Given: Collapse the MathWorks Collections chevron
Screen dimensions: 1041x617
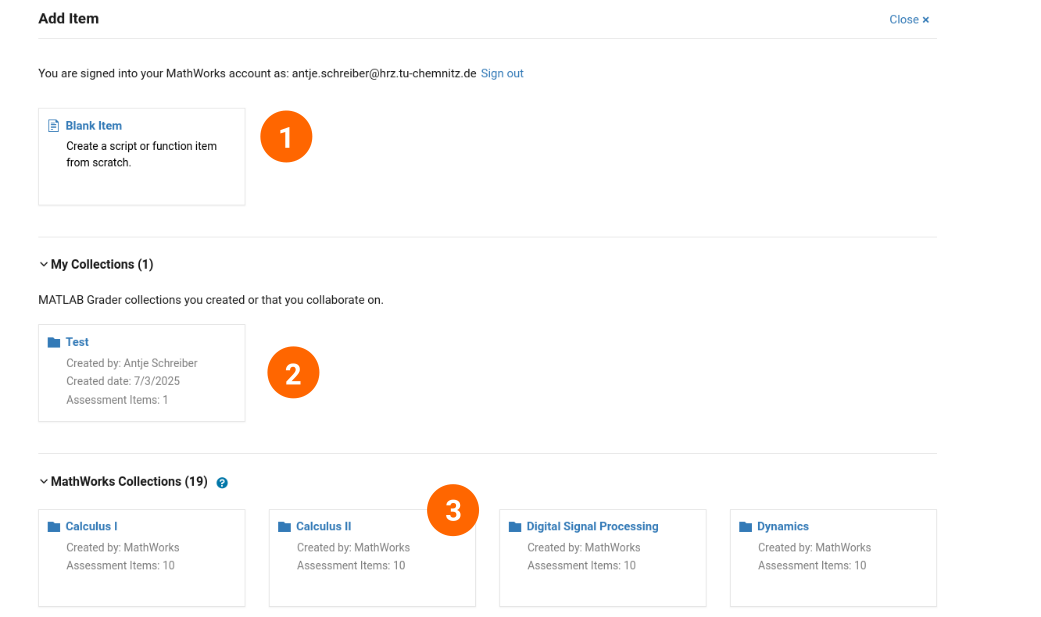Looking at the screenshot, I should tap(43, 482).
